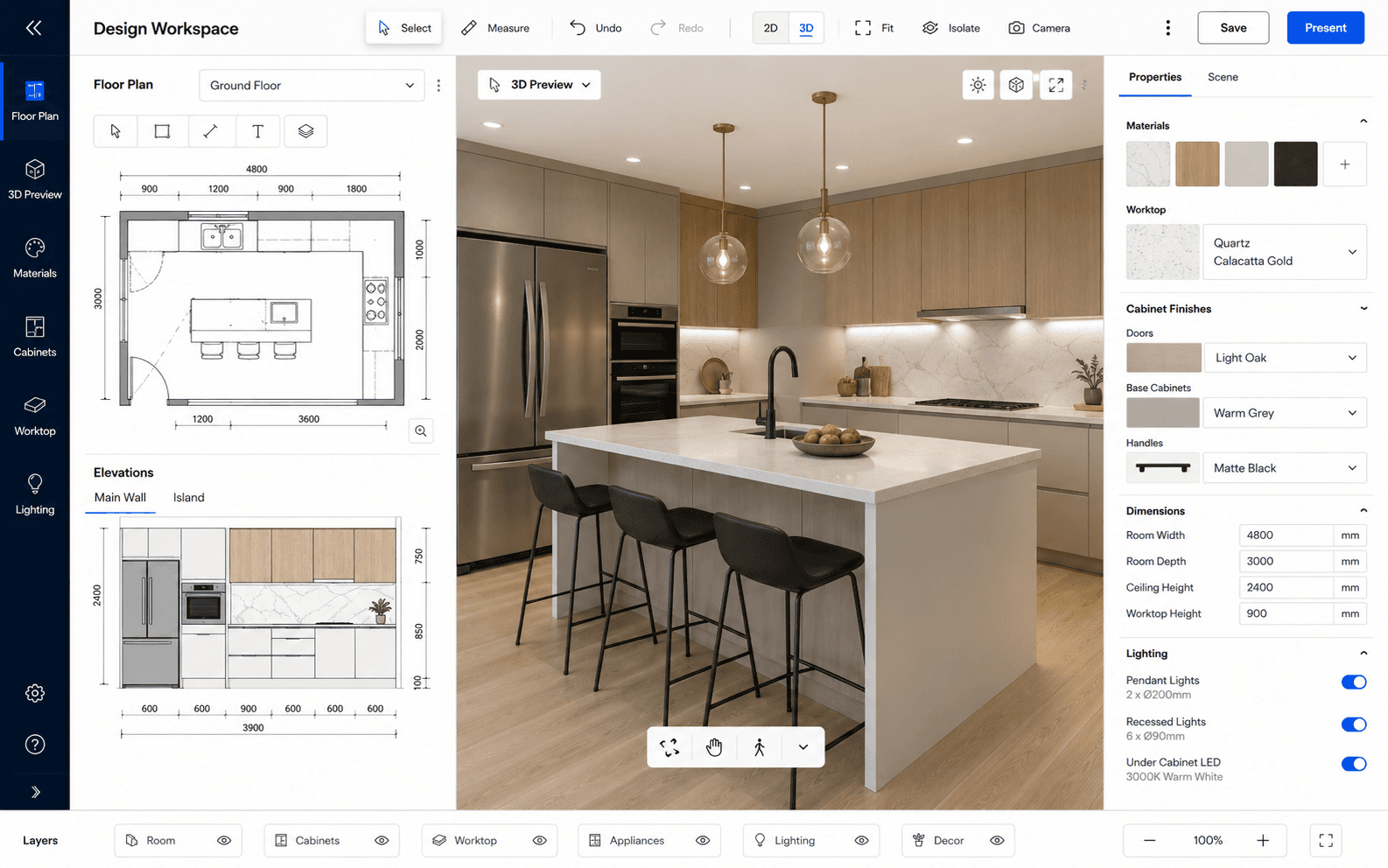Open the Camera tool
Image resolution: width=1388 pixels, height=868 pixels.
pyautogui.click(x=1040, y=28)
